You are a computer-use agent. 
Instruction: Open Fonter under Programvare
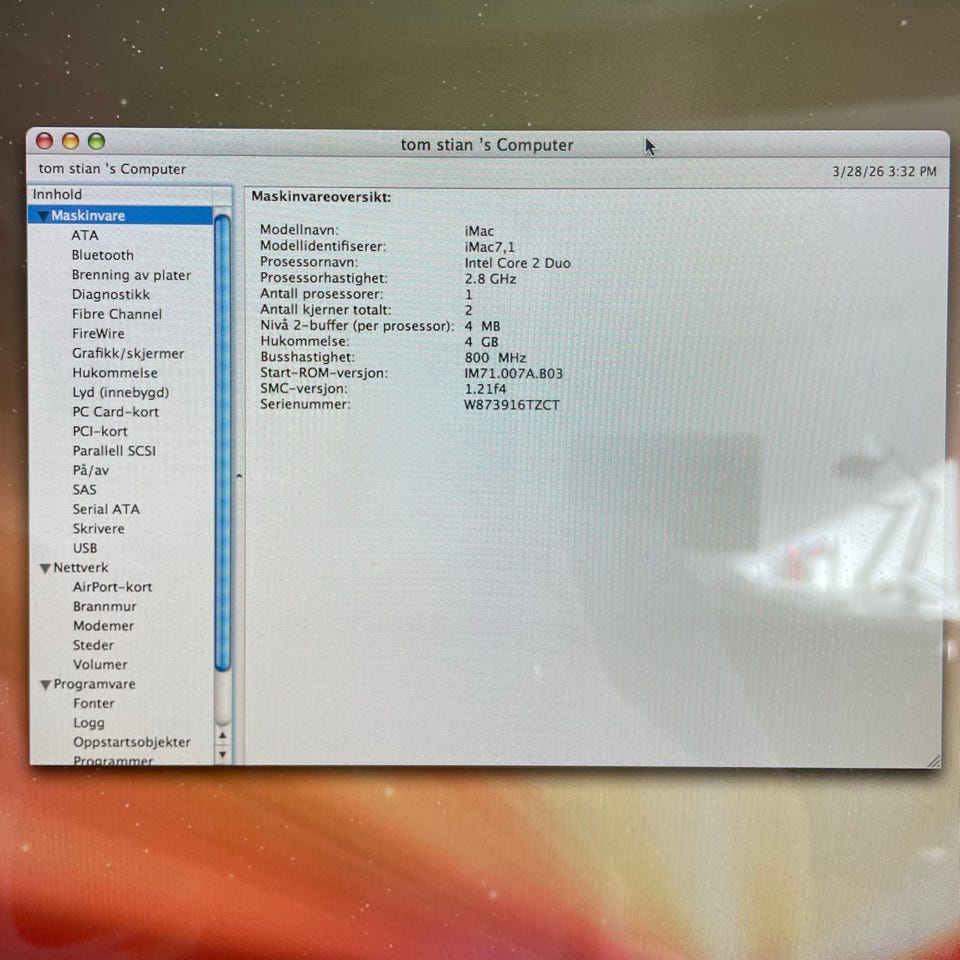point(94,703)
